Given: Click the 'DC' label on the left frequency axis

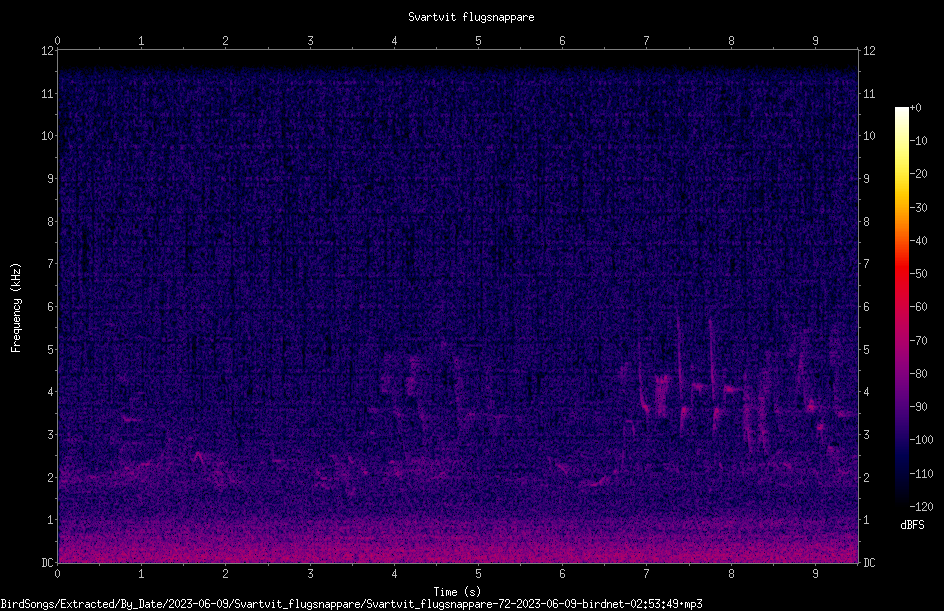Looking at the screenshot, I should (47, 562).
